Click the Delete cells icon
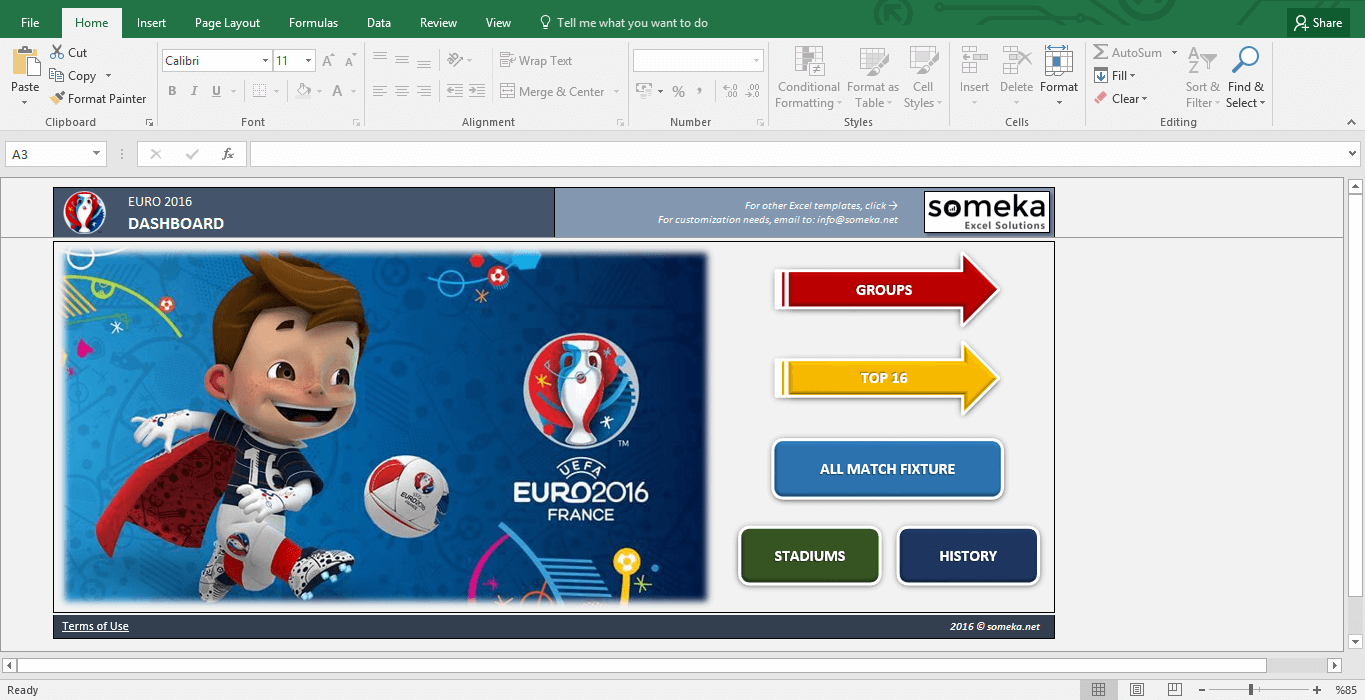The image size is (1365, 700). pyautogui.click(x=1017, y=61)
